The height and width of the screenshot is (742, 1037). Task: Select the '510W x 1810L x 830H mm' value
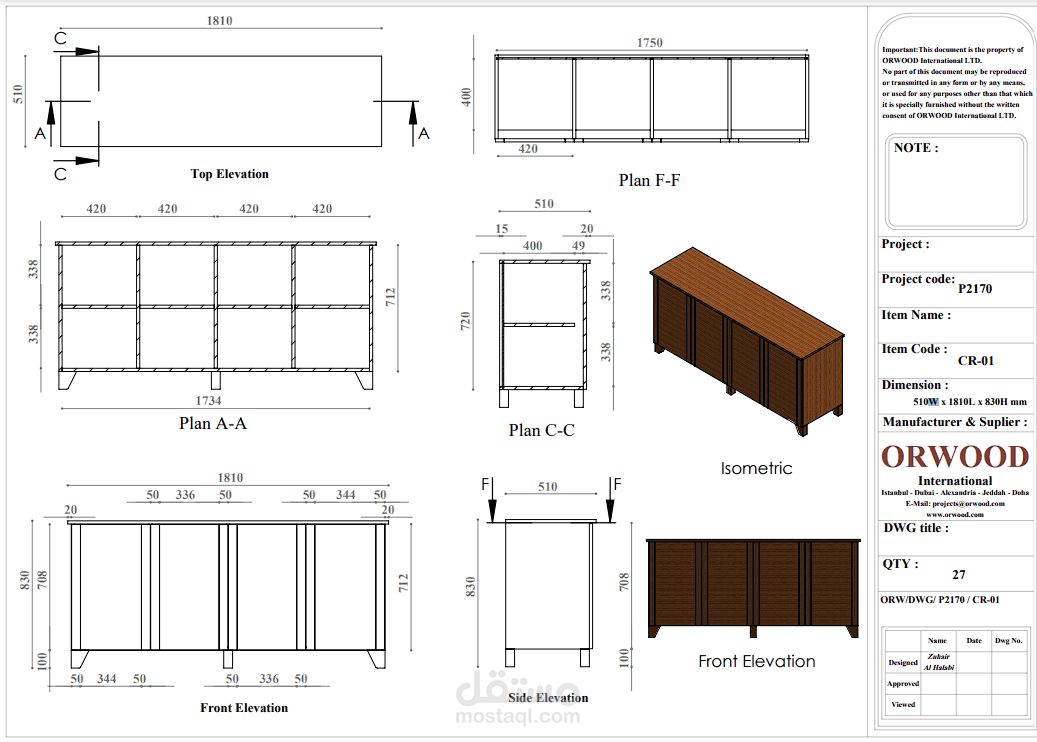(970, 402)
